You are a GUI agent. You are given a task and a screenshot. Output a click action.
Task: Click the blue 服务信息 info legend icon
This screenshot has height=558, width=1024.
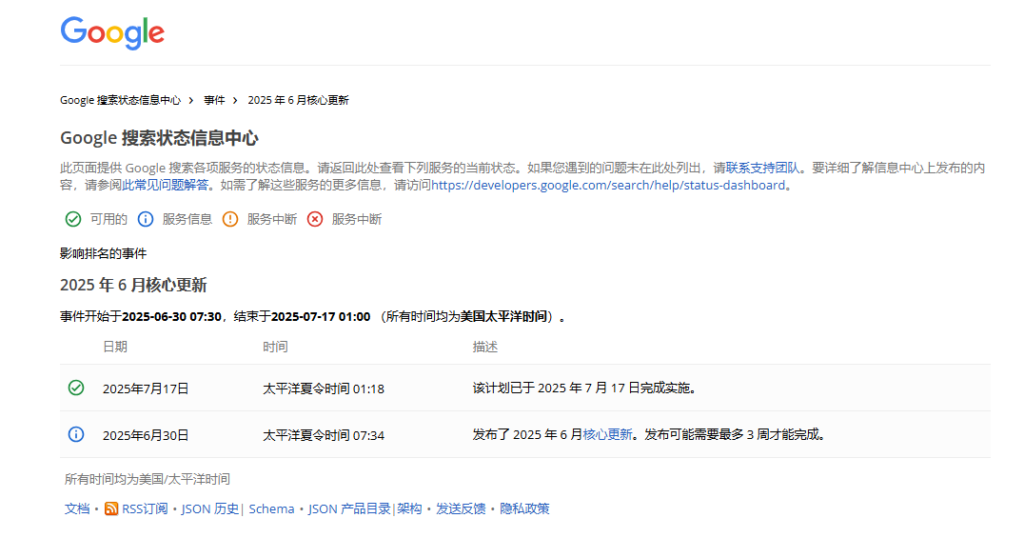[145, 219]
